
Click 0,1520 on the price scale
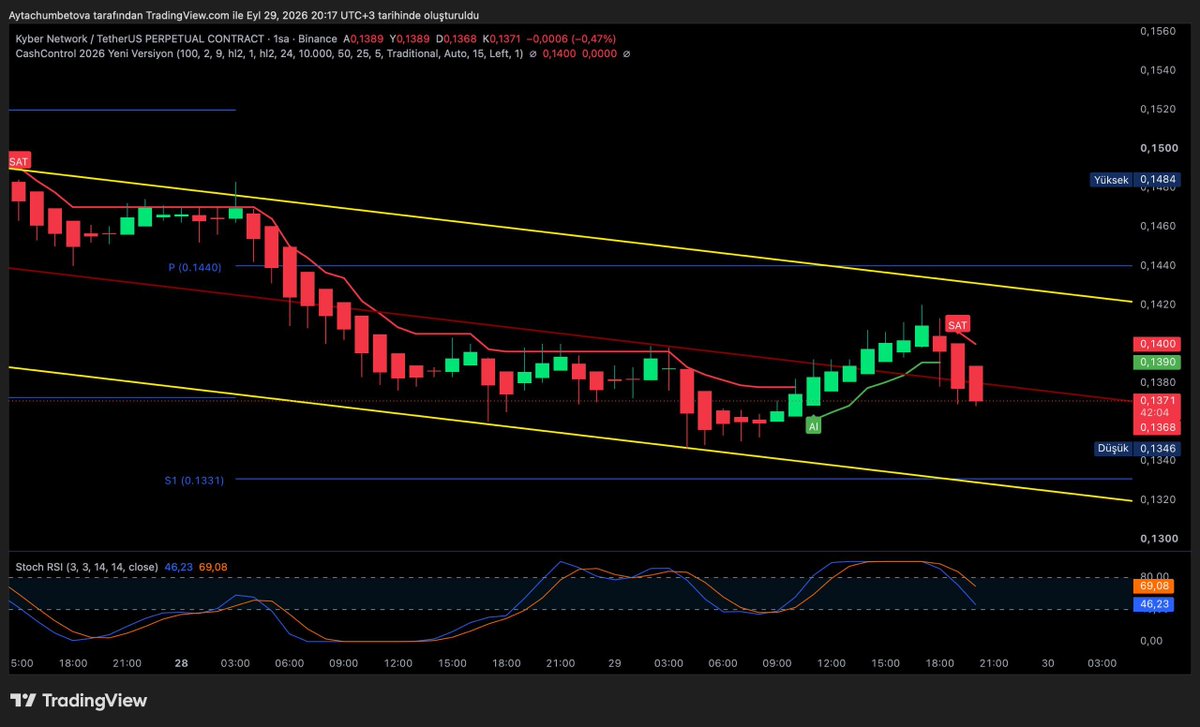[x=1158, y=110]
